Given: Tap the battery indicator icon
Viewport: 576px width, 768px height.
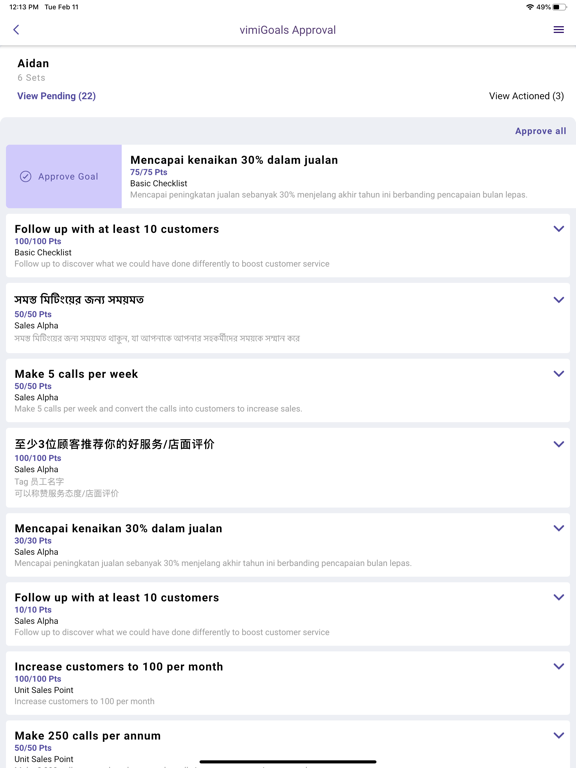Looking at the screenshot, I should 560,7.
